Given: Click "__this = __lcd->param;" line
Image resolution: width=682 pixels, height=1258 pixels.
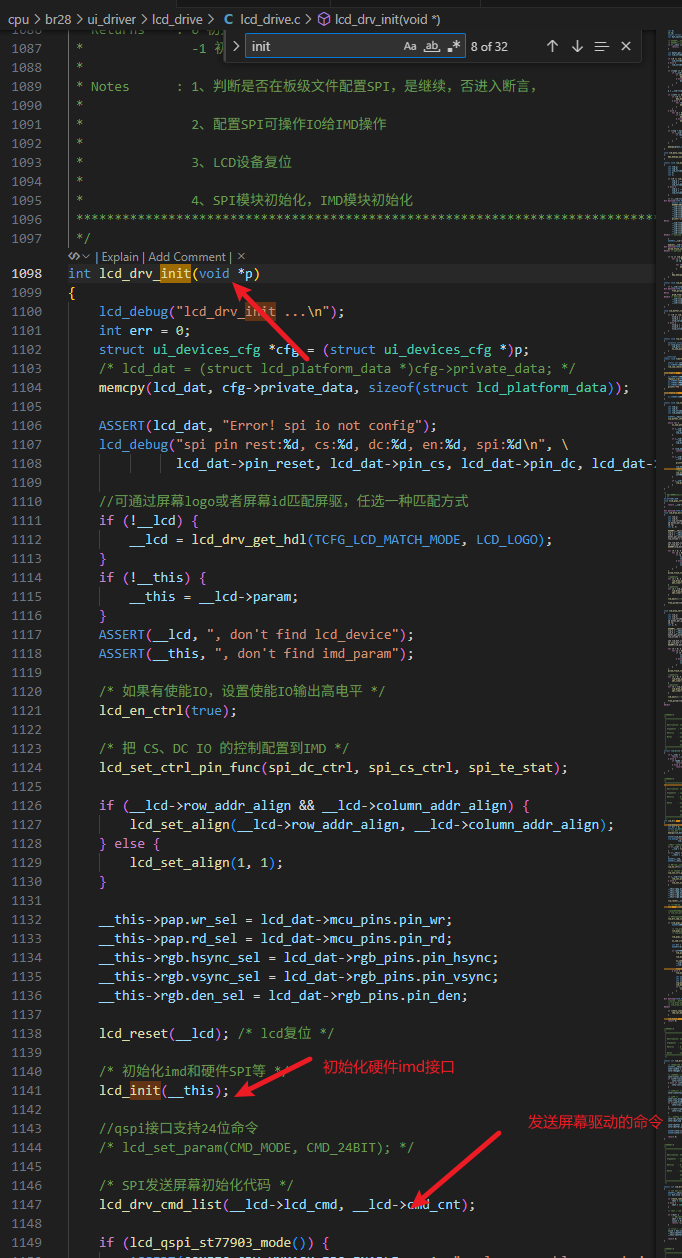Looking at the screenshot, I should (214, 596).
